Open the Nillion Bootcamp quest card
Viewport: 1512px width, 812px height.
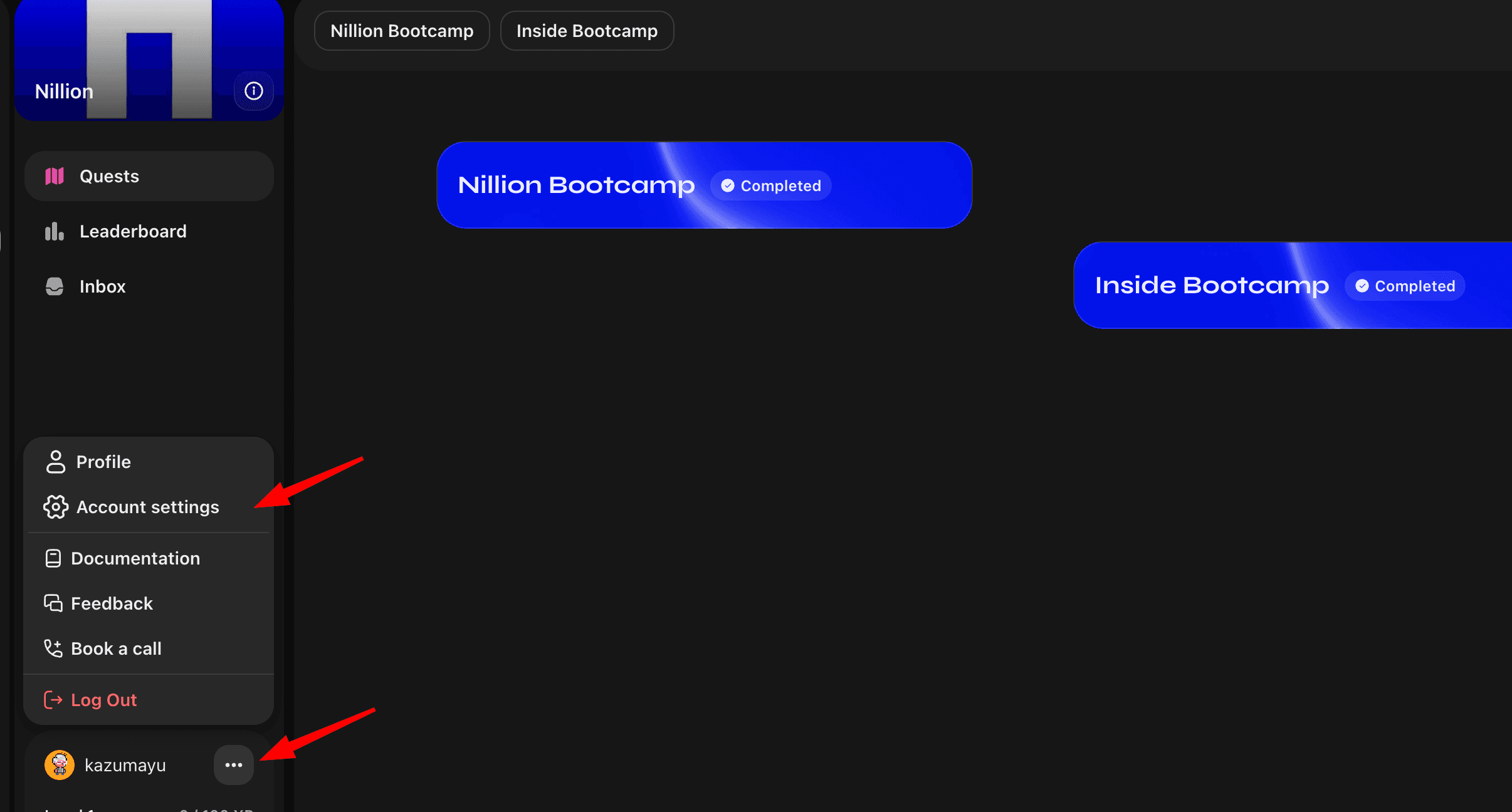coord(704,185)
